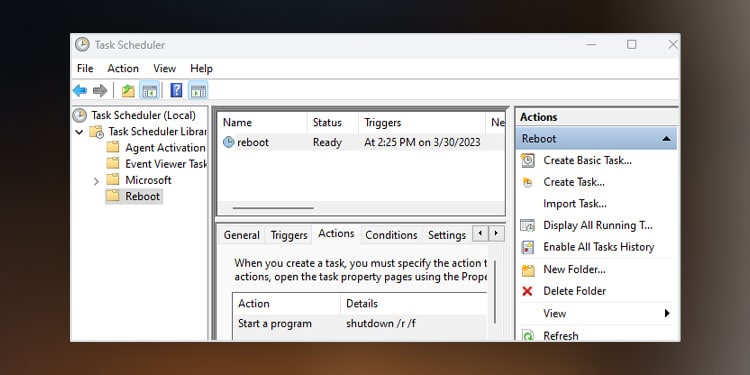Click the Create Task icon
Viewport: 750px width, 375px height.
pyautogui.click(x=528, y=182)
